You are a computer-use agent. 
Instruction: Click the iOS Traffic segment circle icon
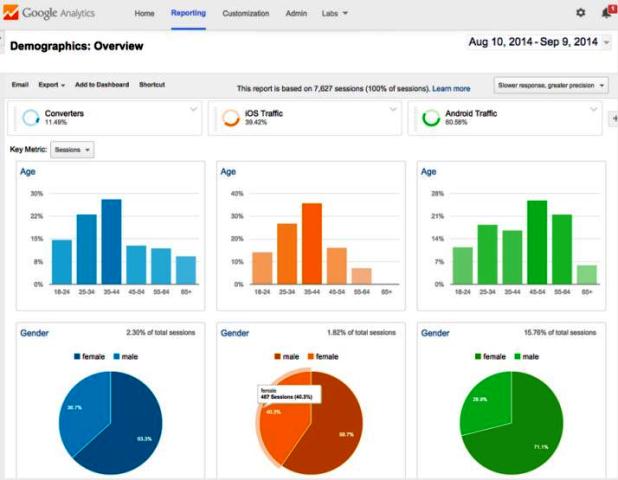pos(231,117)
